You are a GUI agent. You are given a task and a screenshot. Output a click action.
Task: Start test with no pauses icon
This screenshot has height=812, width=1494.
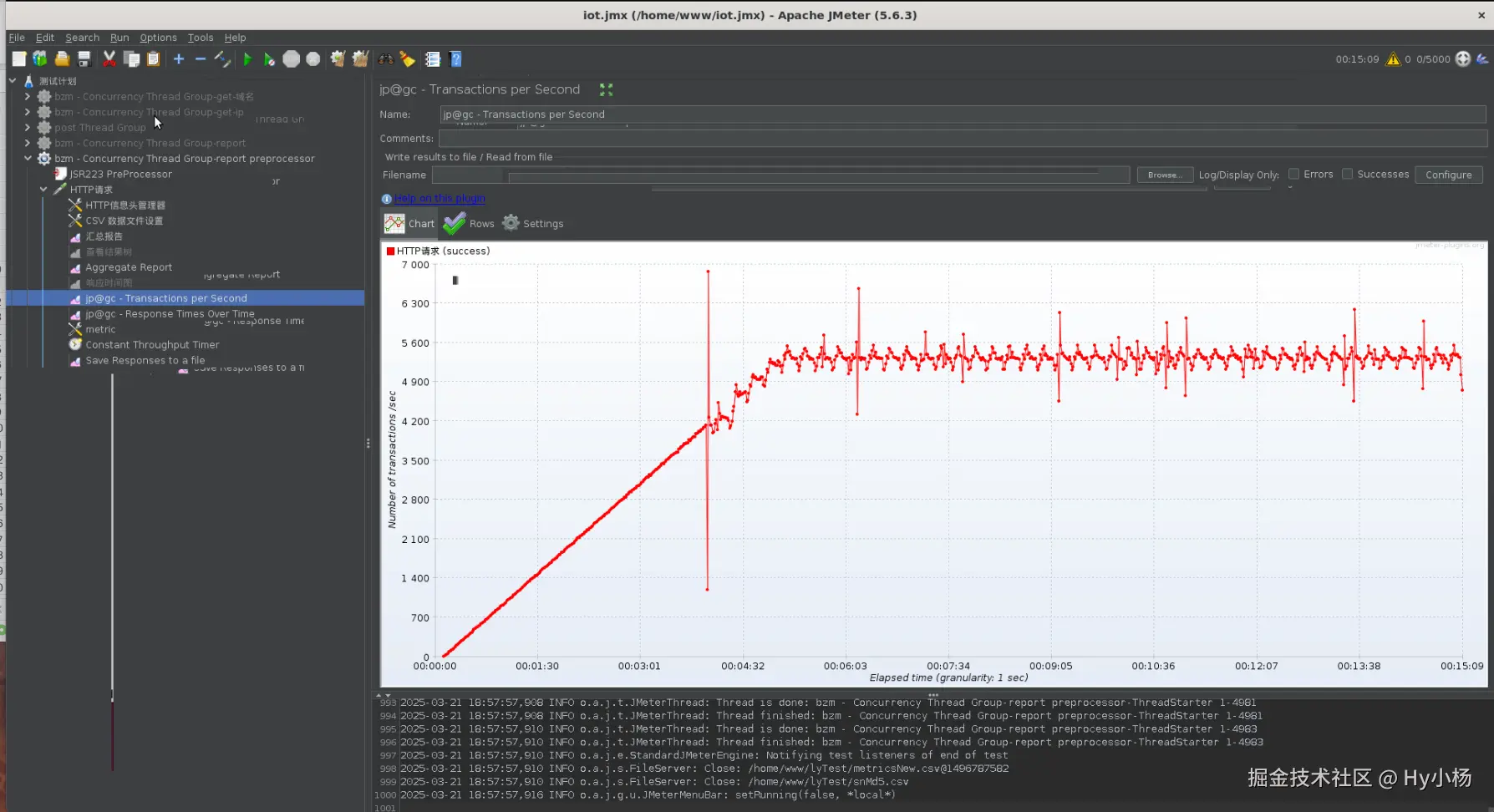coord(269,58)
